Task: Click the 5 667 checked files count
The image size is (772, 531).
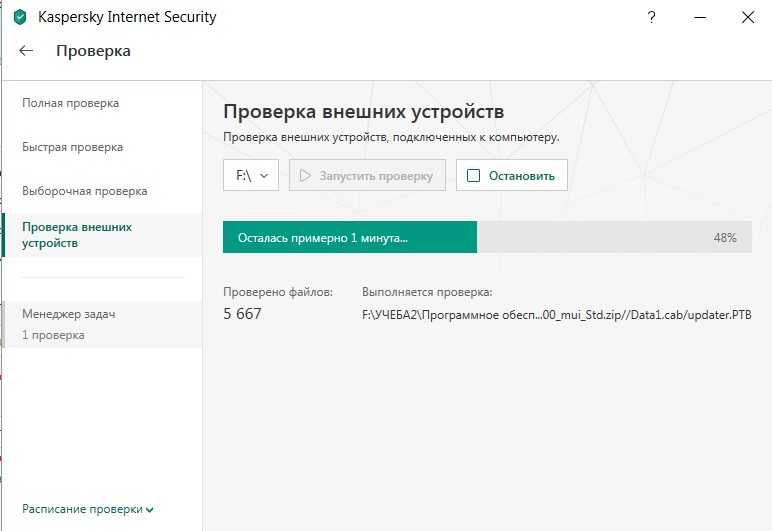Action: (242, 313)
